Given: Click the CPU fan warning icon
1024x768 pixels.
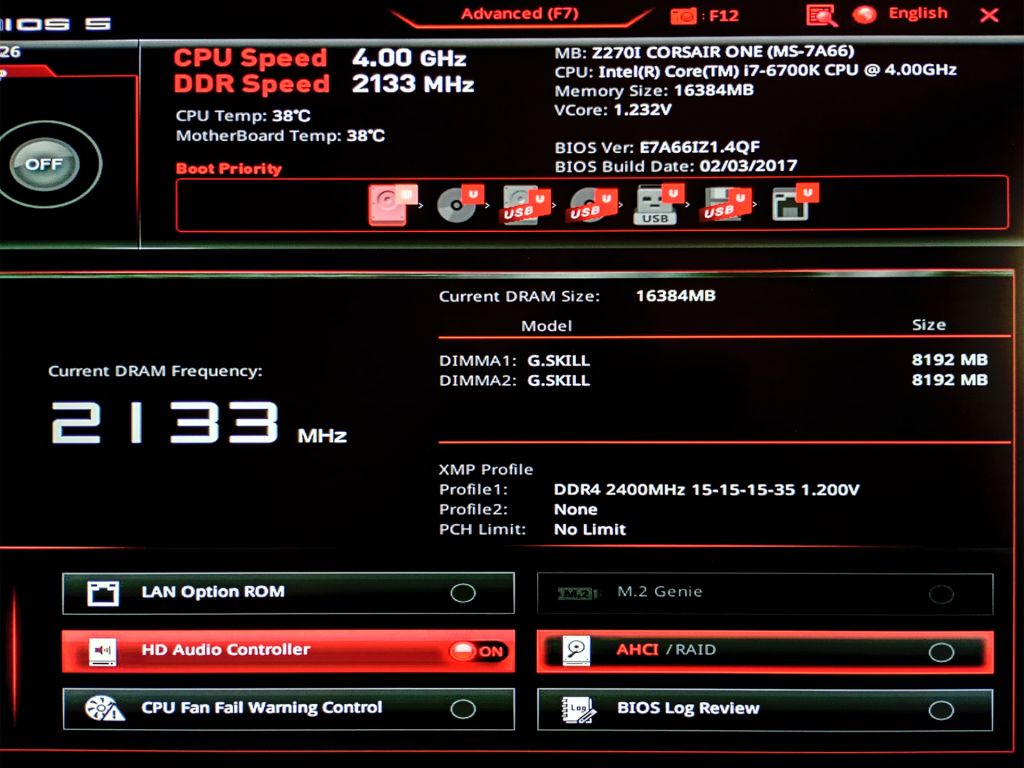Looking at the screenshot, I should point(104,709).
